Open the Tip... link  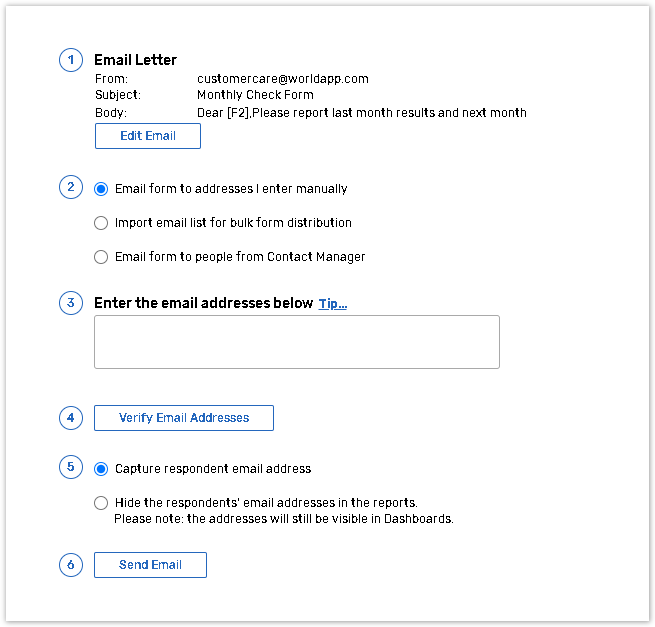(x=333, y=304)
